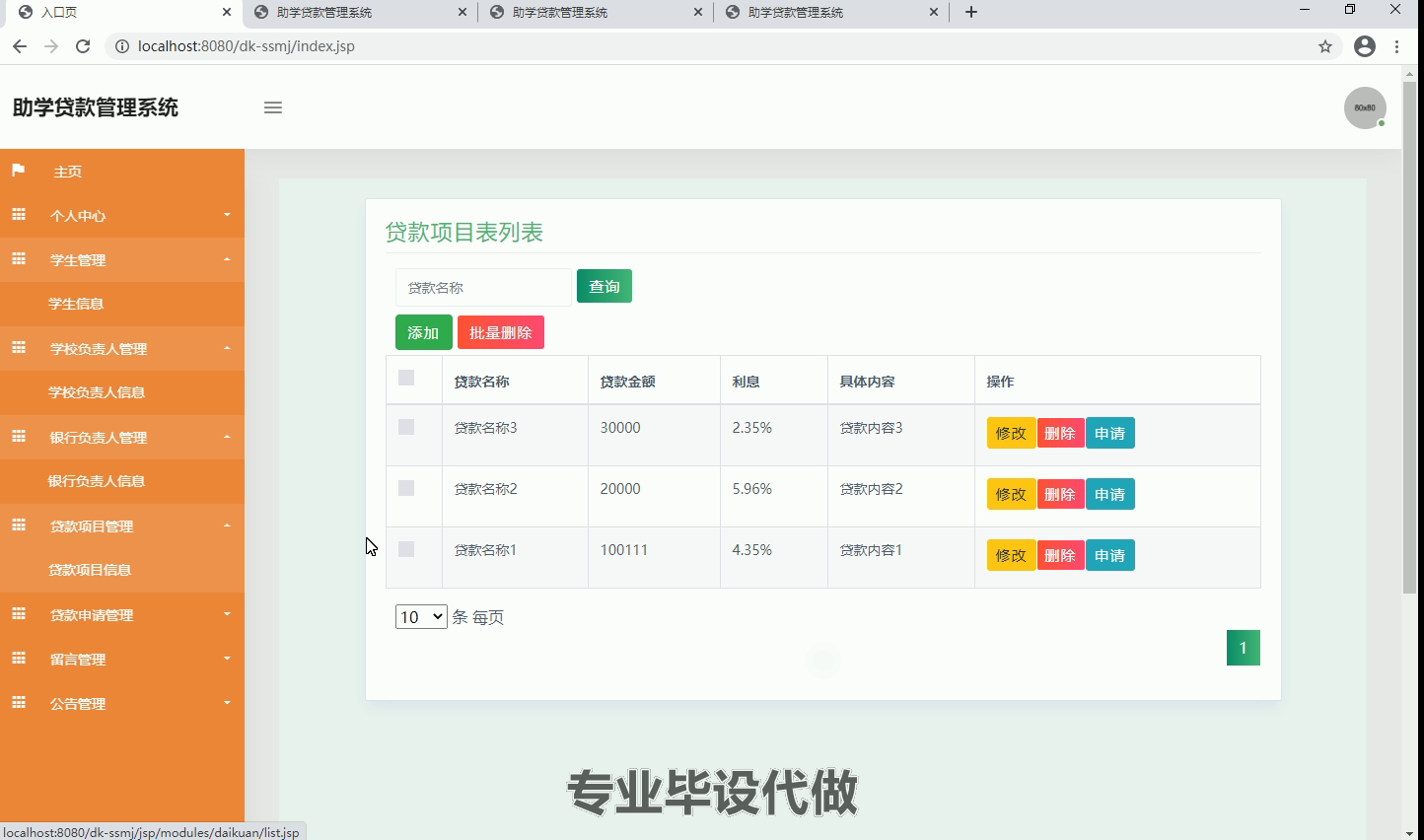The image size is (1424, 840).
Task: Click the grid icon beside 银行负责人管理
Action: pyautogui.click(x=18, y=437)
